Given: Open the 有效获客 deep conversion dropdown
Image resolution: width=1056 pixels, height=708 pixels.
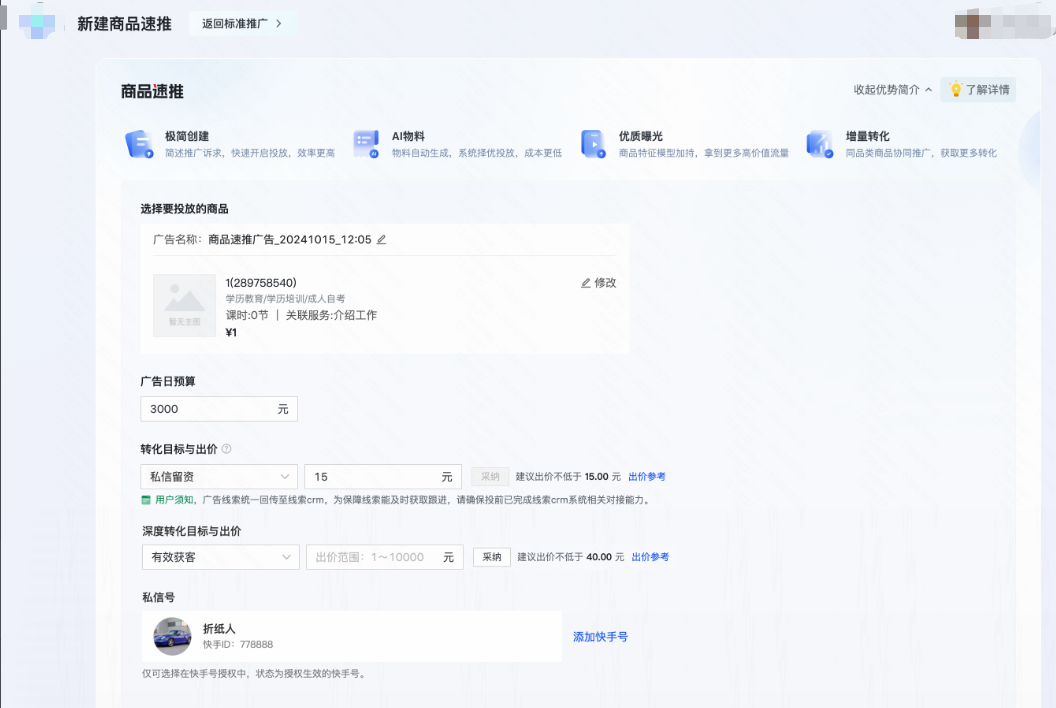Looking at the screenshot, I should click(220, 557).
